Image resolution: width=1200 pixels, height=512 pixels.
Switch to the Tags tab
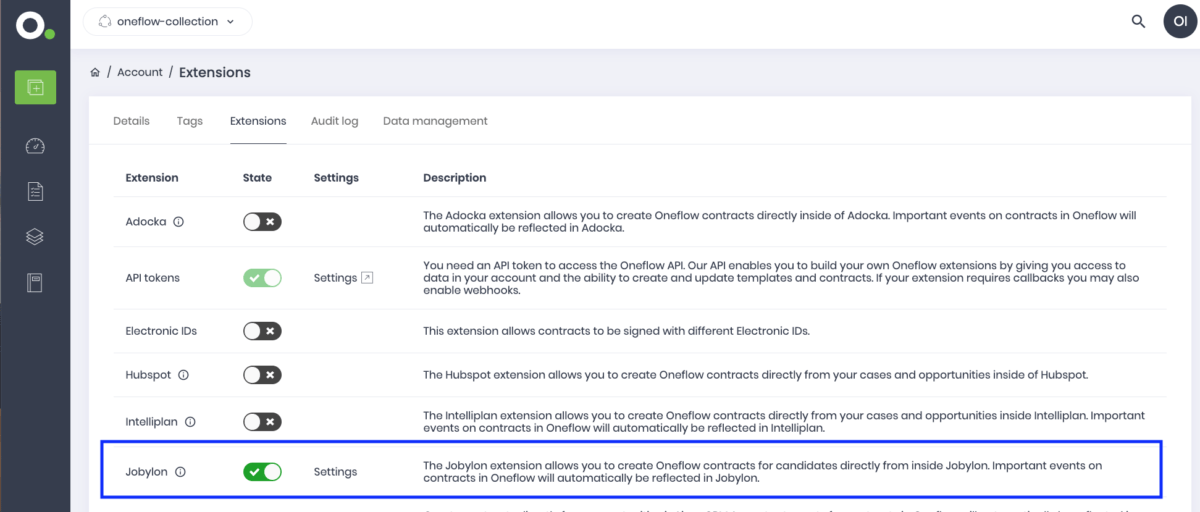190,121
